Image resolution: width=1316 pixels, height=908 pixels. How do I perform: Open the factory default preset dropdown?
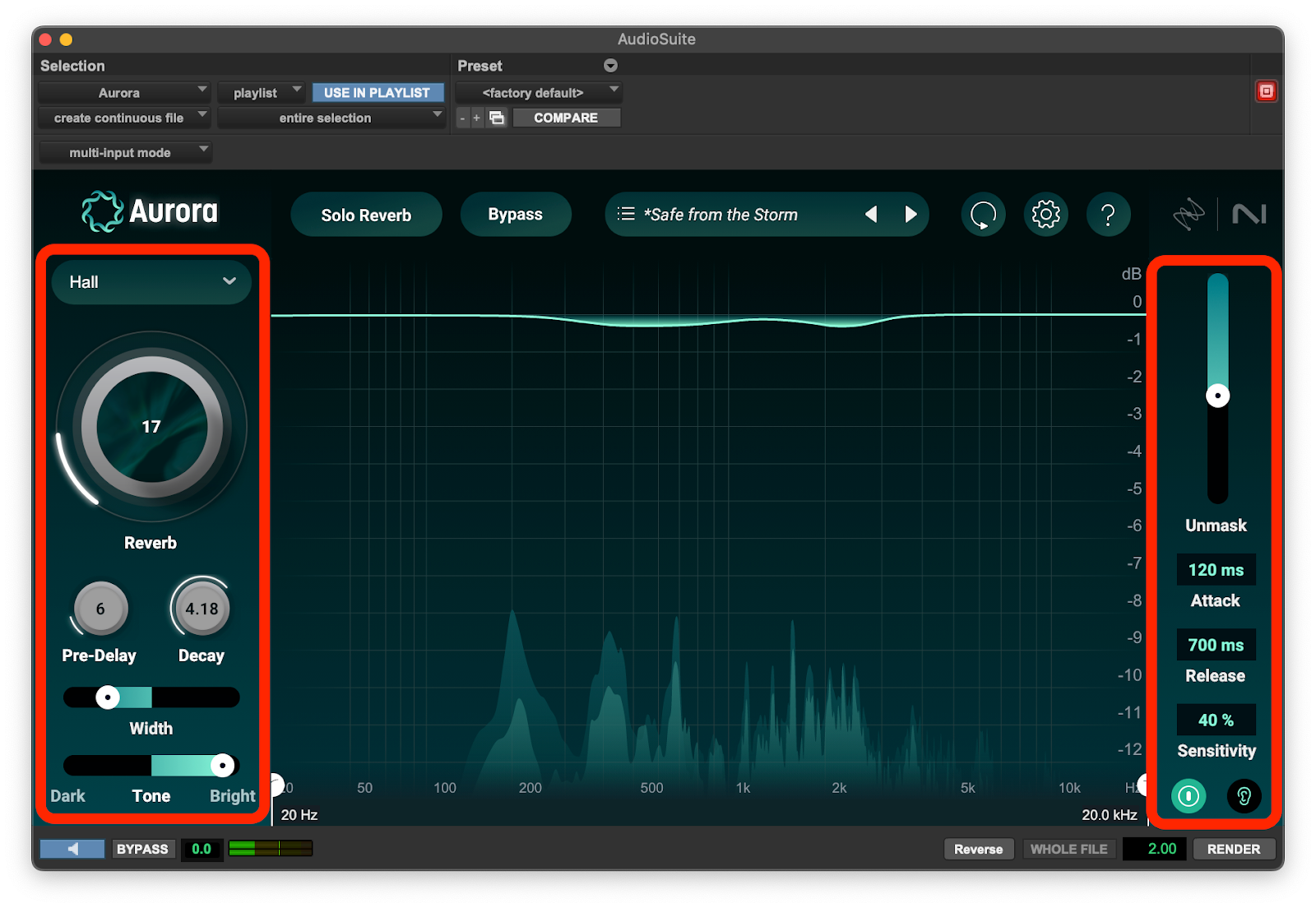[539, 93]
